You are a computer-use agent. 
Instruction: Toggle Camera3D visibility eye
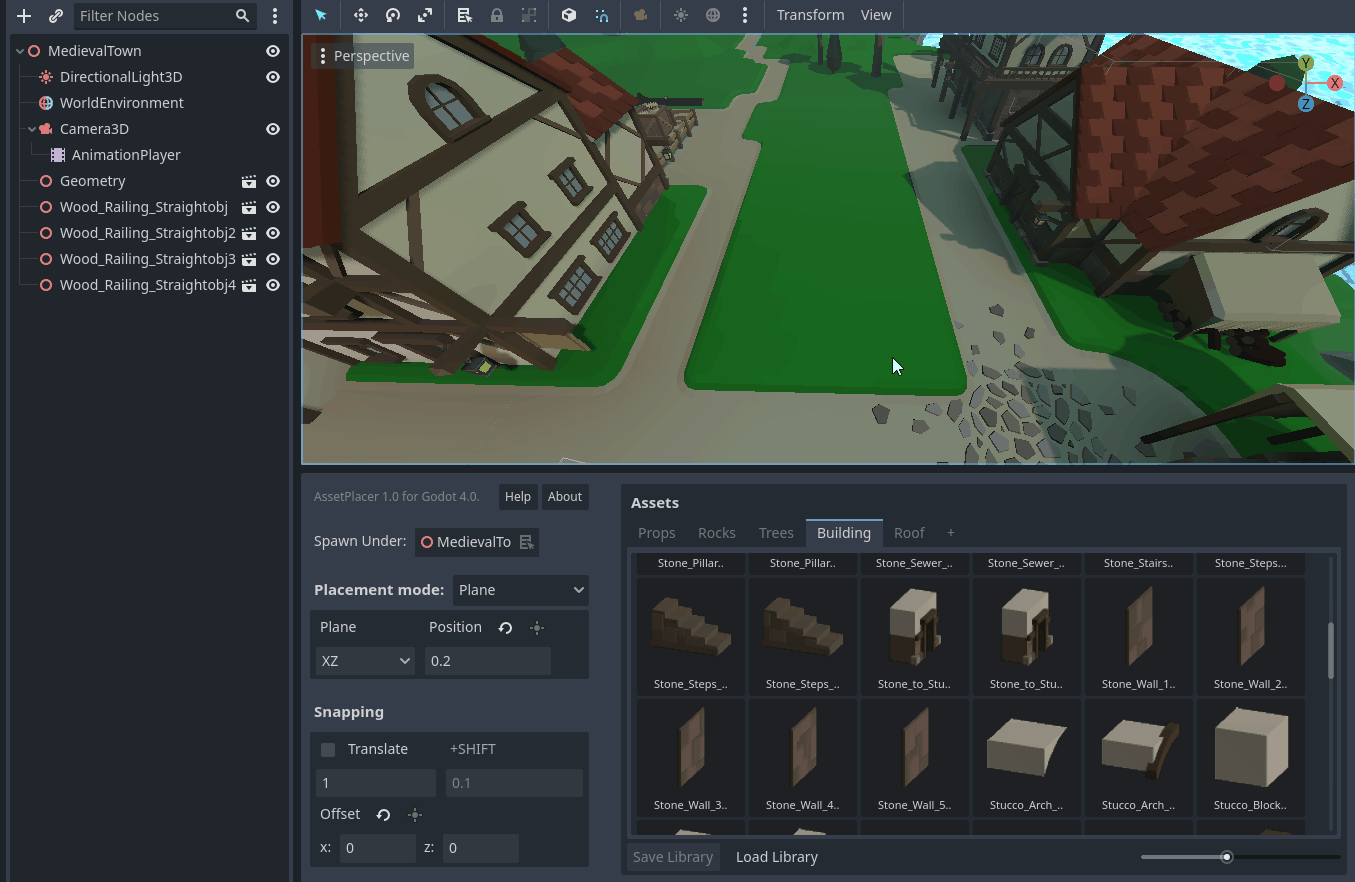(x=273, y=129)
